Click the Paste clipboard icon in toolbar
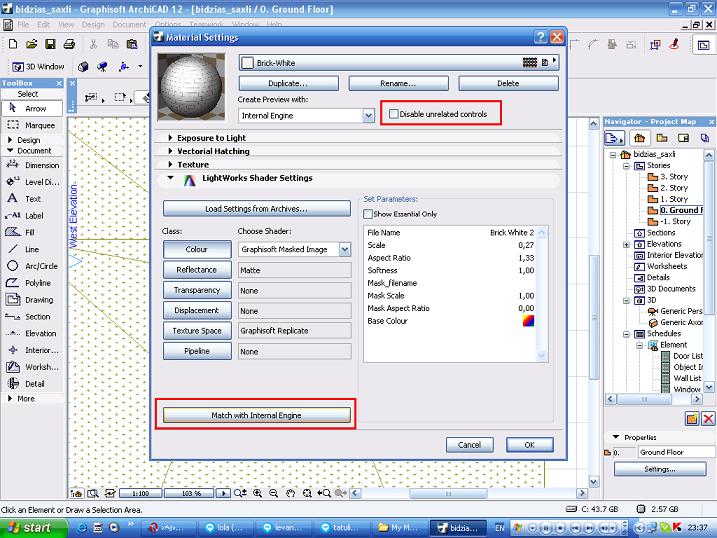 click(132, 44)
